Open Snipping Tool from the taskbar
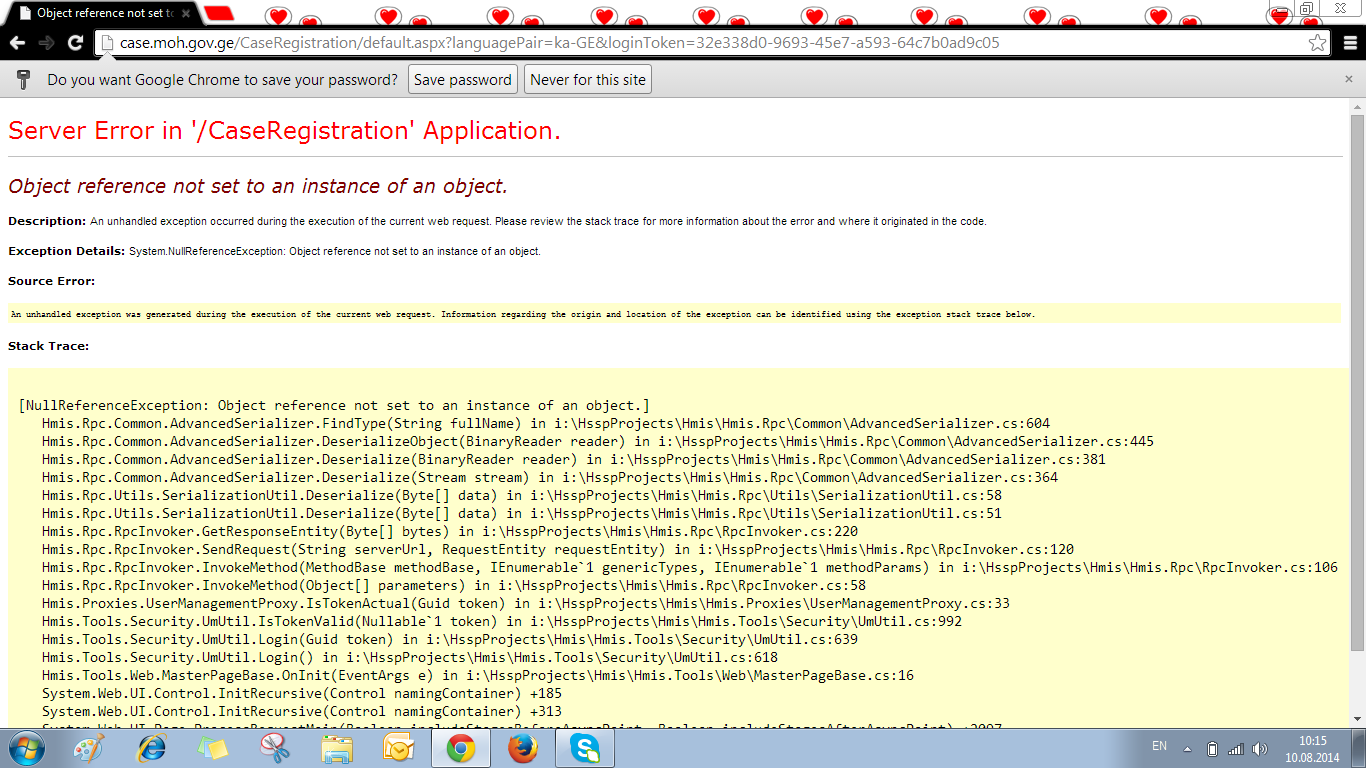Screen dimensions: 1366x768 (x=274, y=747)
